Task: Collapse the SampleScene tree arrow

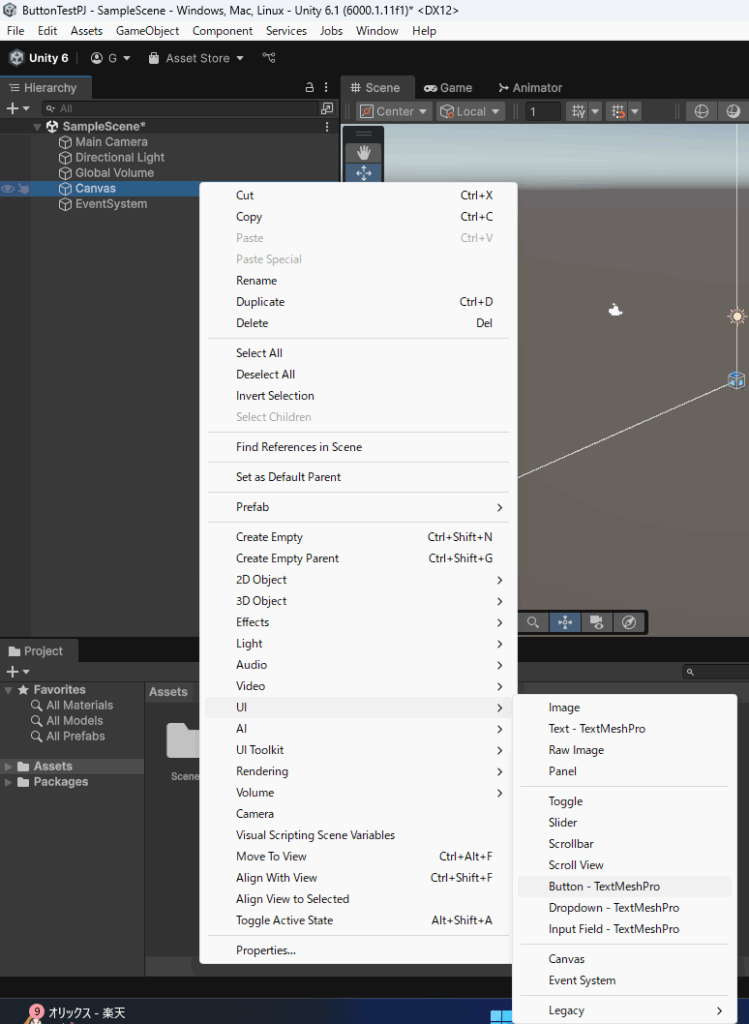Action: click(37, 127)
